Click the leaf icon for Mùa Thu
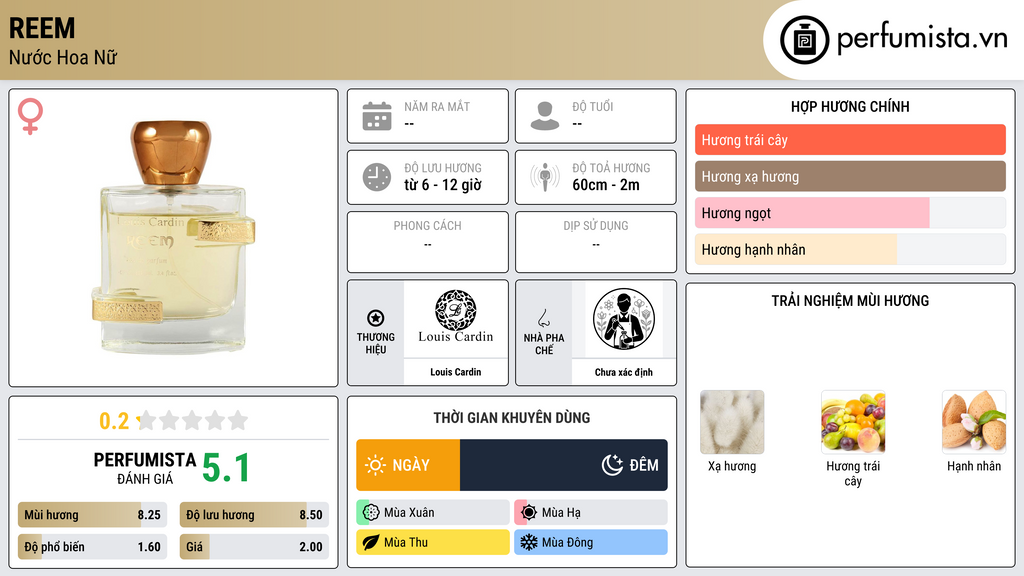The image size is (1024, 576). [371, 542]
